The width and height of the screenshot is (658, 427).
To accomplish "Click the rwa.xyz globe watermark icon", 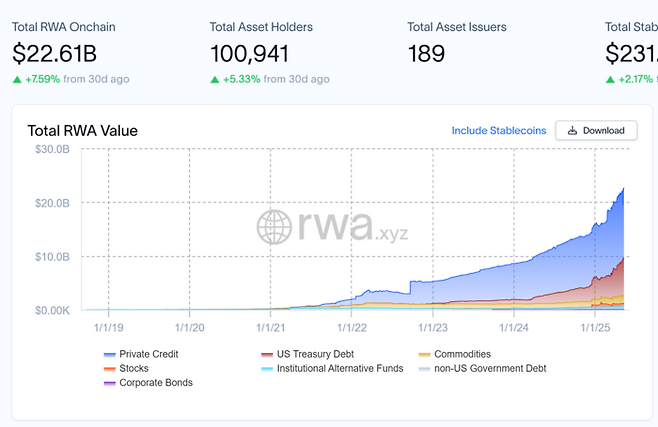I will (275, 227).
